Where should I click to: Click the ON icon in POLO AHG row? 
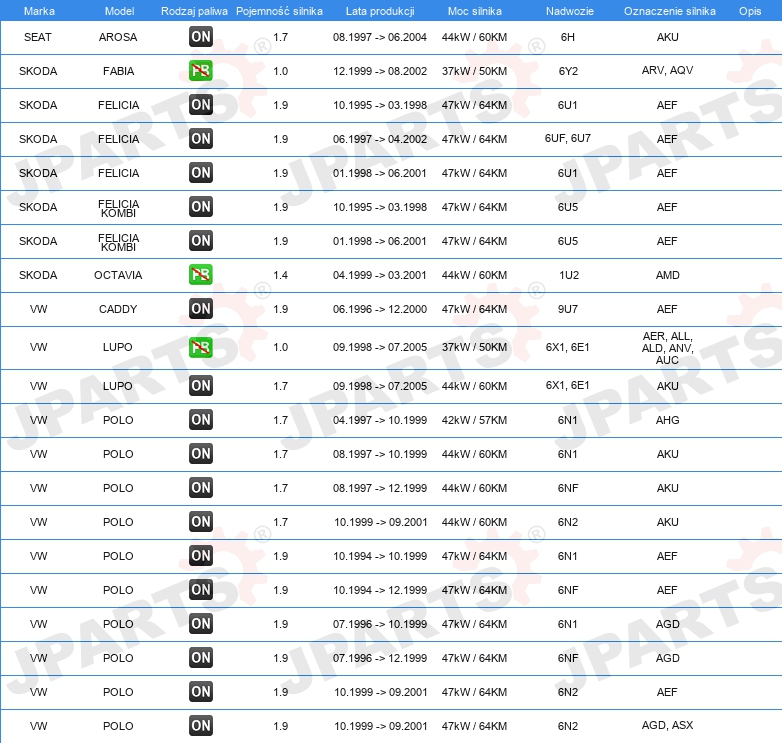point(201,420)
